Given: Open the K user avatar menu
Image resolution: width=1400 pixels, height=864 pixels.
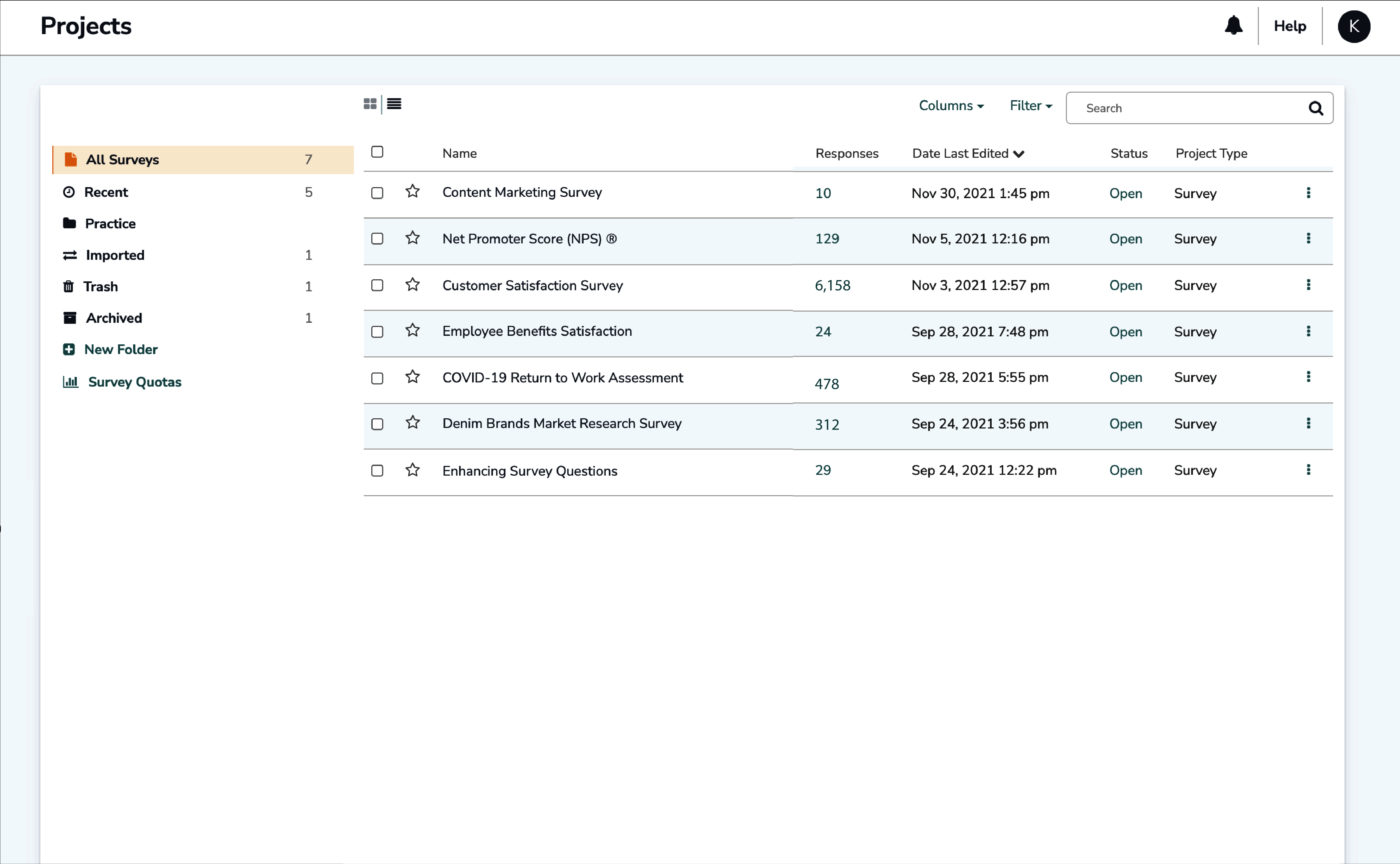Looking at the screenshot, I should [1353, 26].
